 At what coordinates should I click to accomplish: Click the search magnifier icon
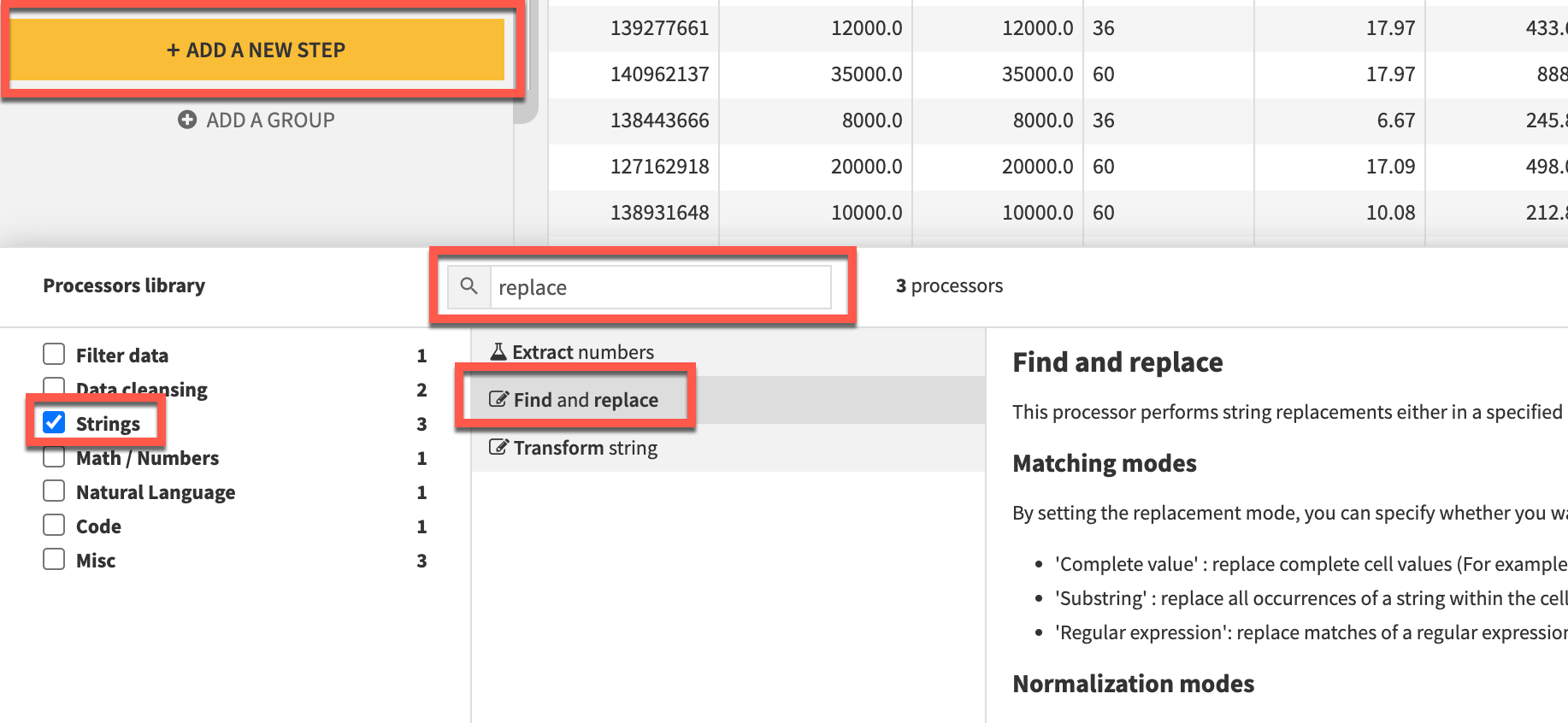click(469, 286)
